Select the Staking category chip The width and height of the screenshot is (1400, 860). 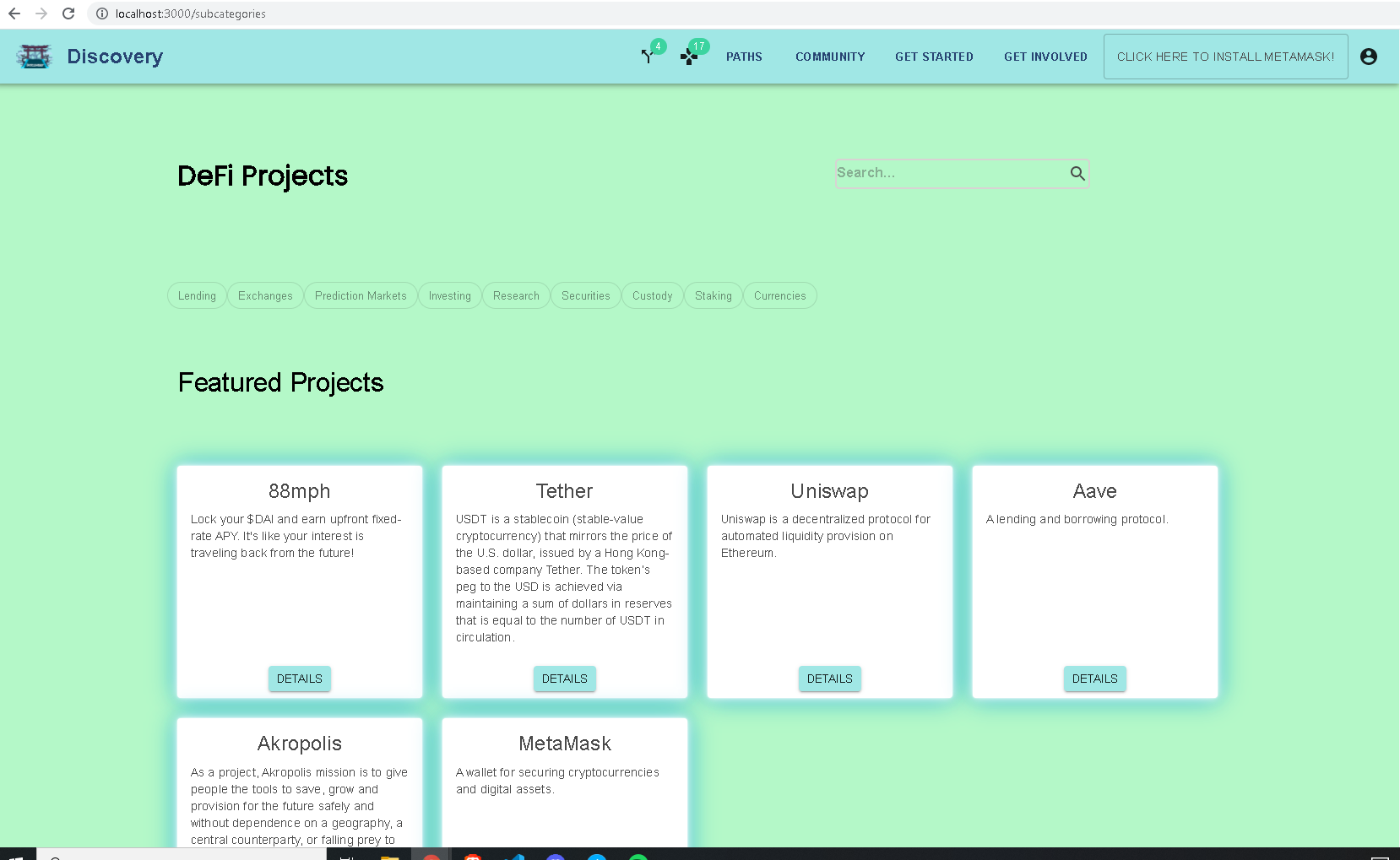pyautogui.click(x=714, y=295)
